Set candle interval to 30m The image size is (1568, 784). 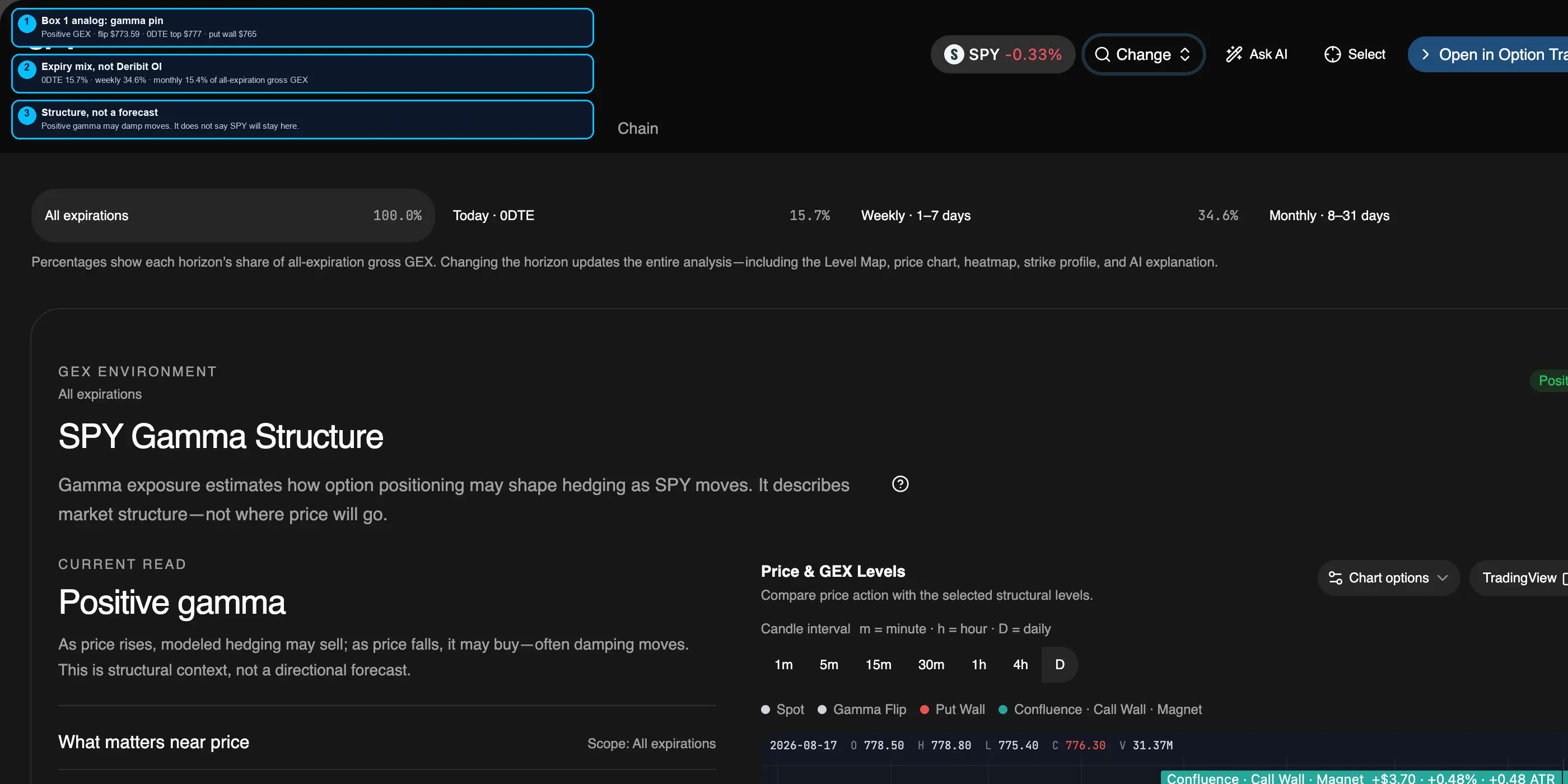click(931, 665)
